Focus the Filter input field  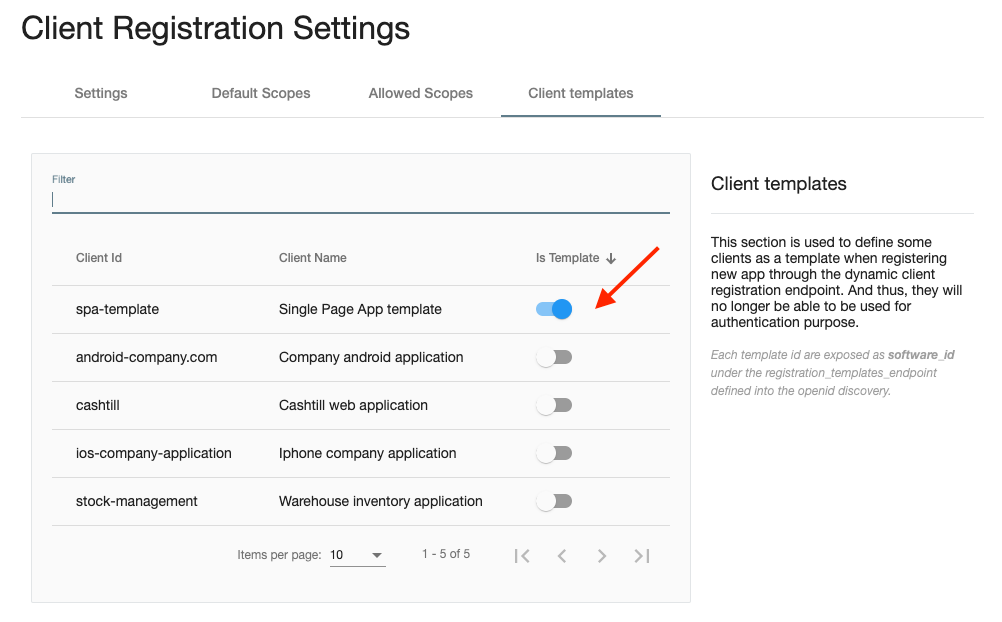360,199
